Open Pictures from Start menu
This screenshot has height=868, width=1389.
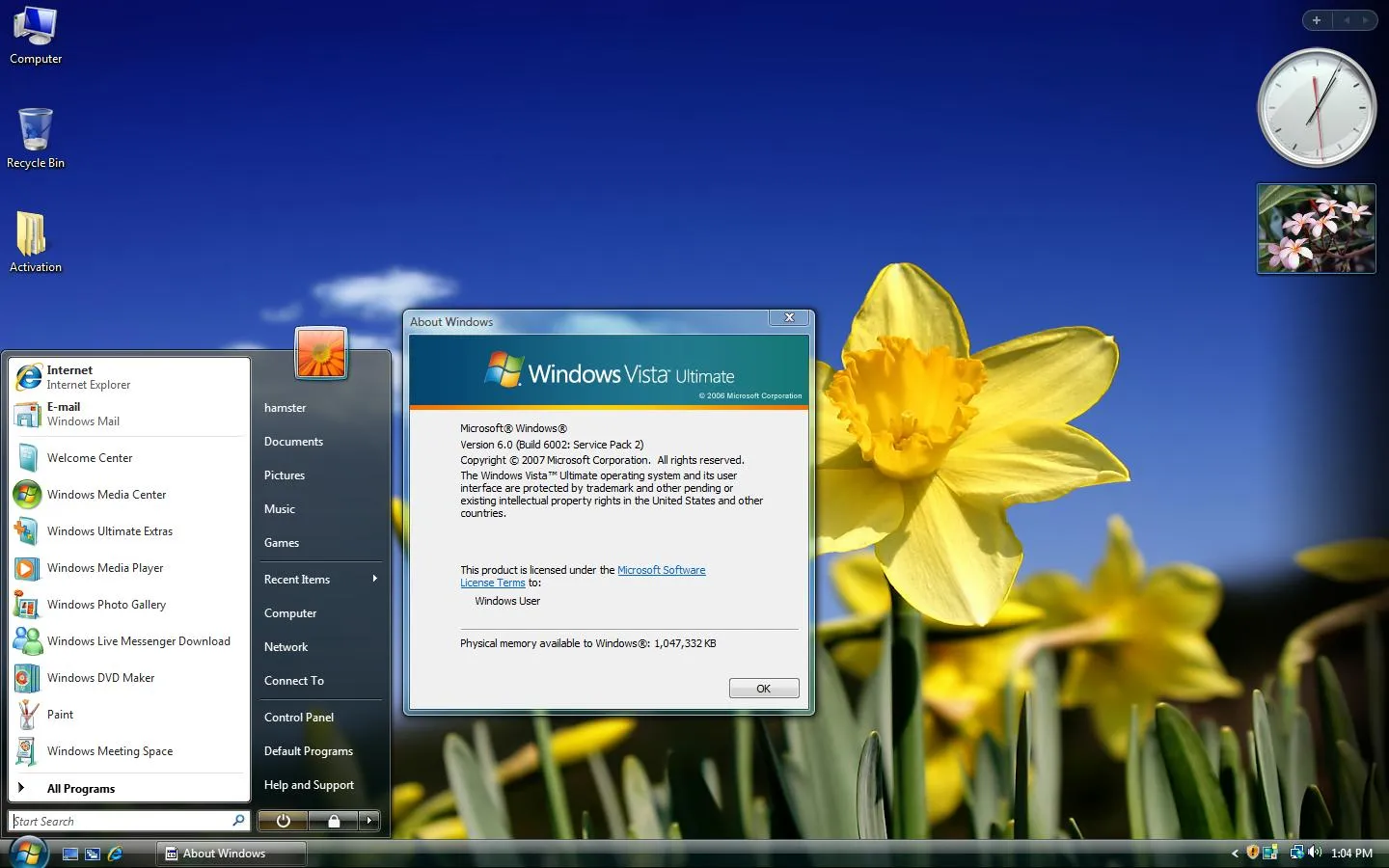(321, 475)
